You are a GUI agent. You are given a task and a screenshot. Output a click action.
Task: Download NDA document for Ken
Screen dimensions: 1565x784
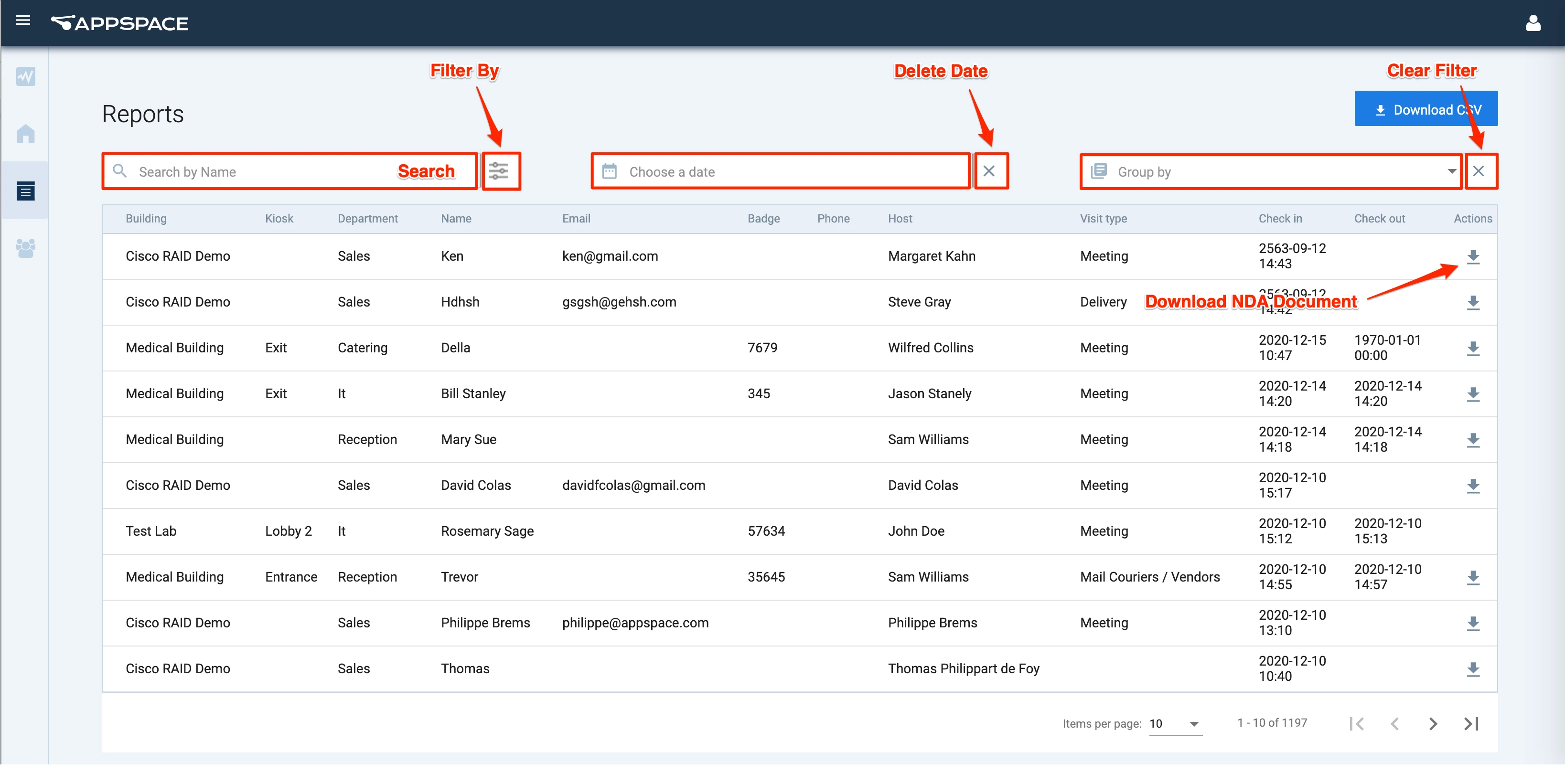(x=1473, y=257)
